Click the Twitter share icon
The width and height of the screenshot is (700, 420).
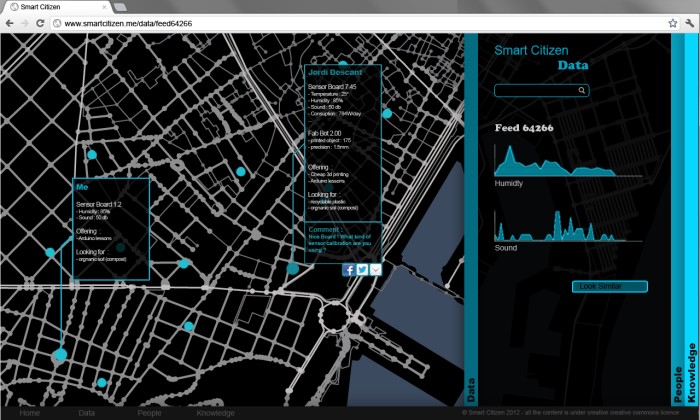(362, 269)
